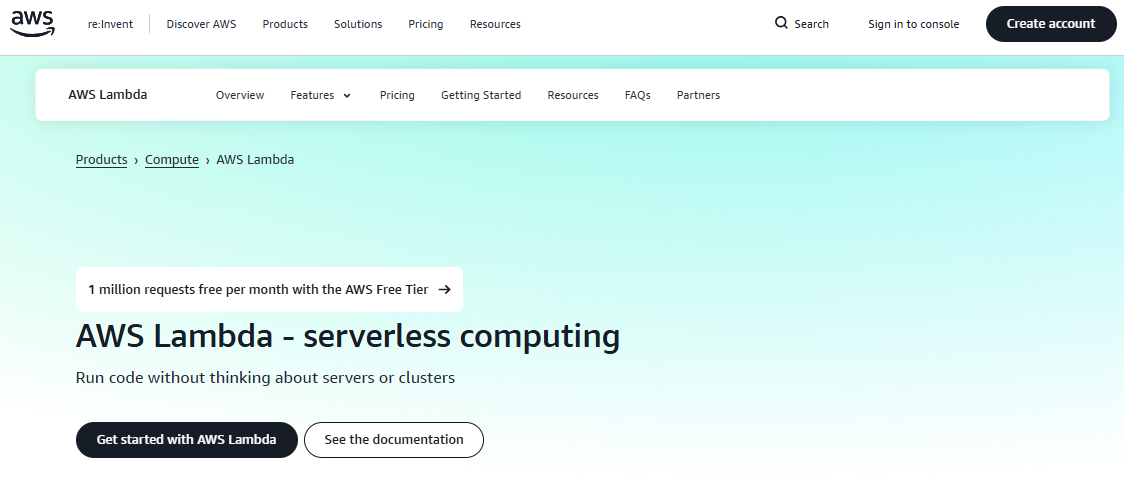
Task: Open the 1 million requests free banner
Action: (270, 290)
